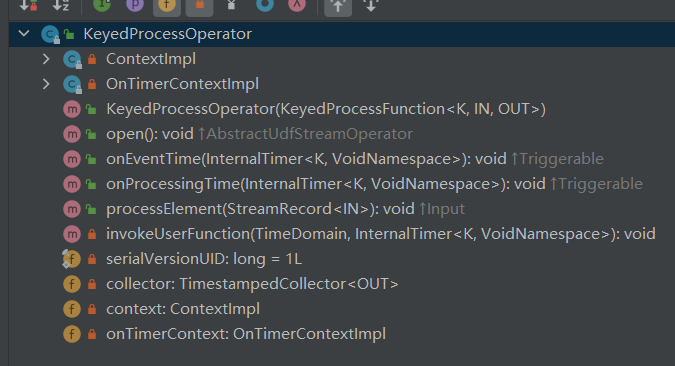
Task: Click Autoscroll to Source up-arrow icon
Action: [x=338, y=5]
